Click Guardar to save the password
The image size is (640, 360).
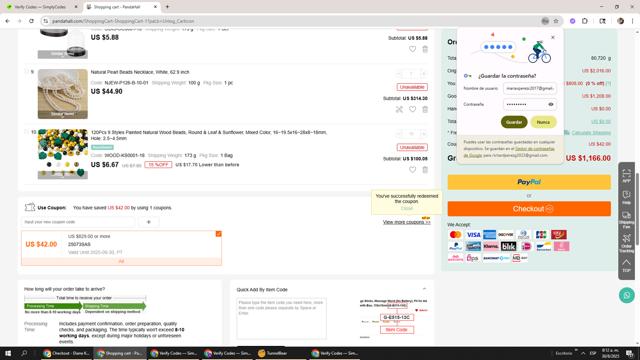pyautogui.click(x=514, y=122)
